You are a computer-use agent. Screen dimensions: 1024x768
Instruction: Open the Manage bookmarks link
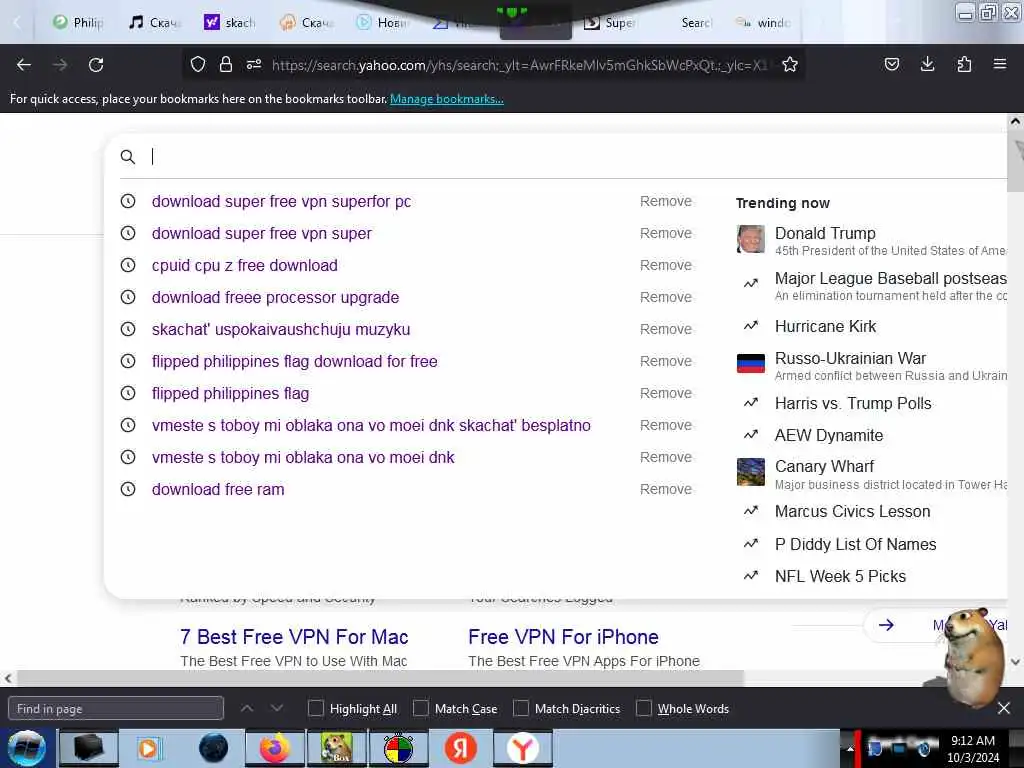[447, 99]
